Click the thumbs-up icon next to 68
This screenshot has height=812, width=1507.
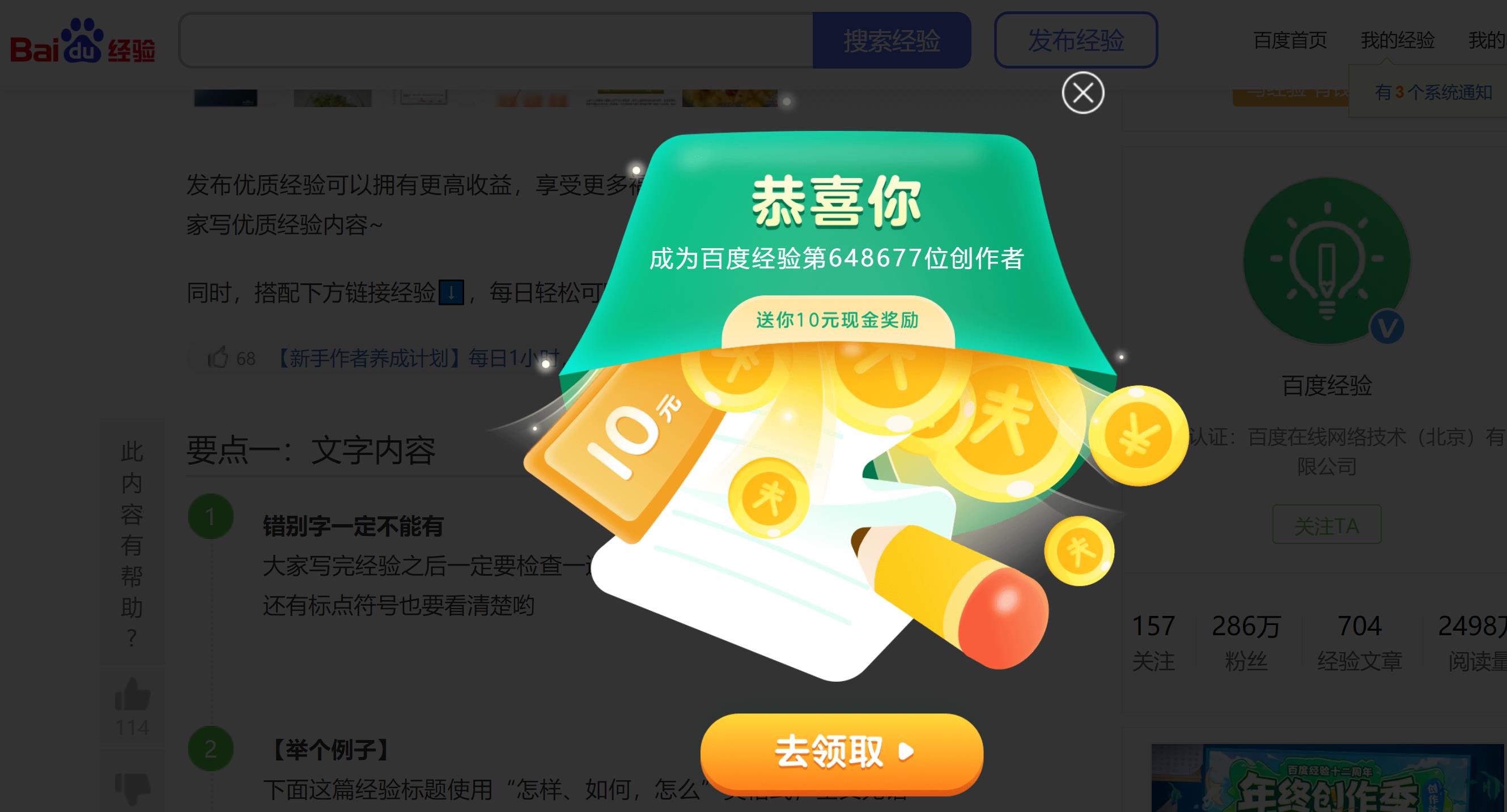point(218,357)
